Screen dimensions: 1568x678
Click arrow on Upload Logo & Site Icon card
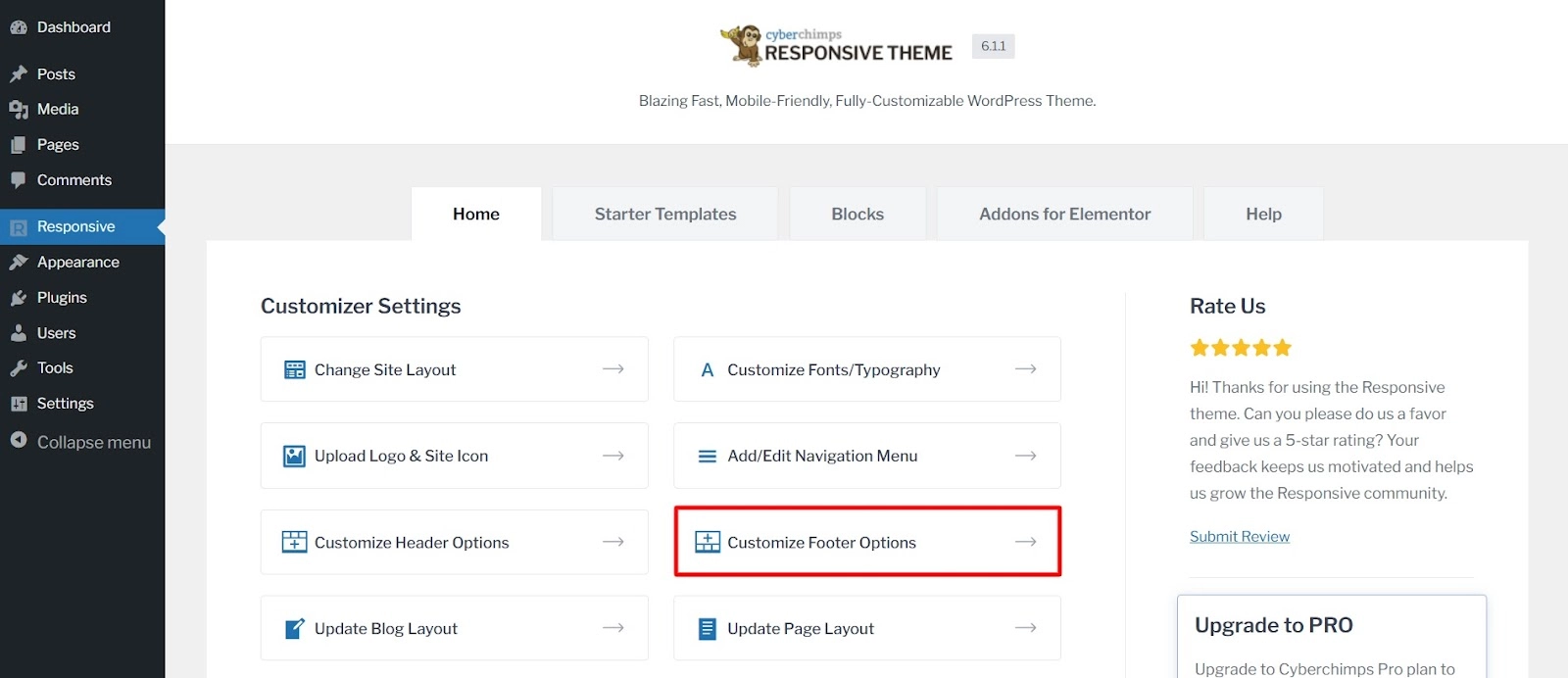point(613,456)
